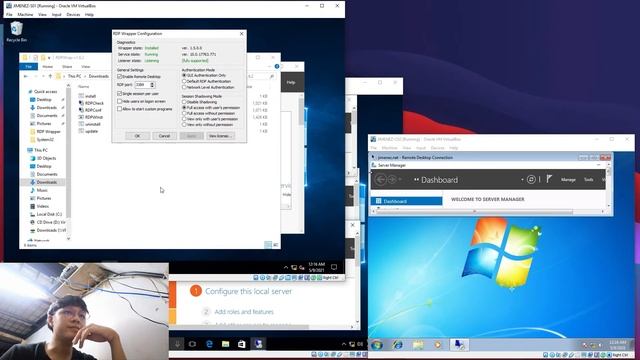Viewport: 640px width, 360px height.
Task: Select the RDPConf file
Action: (93, 110)
